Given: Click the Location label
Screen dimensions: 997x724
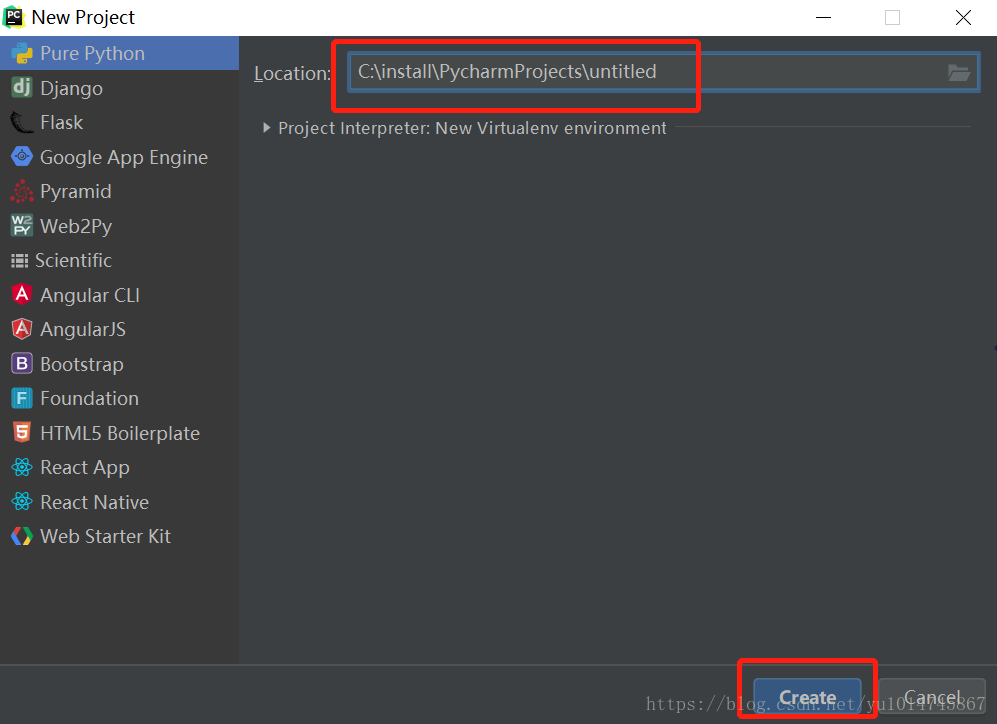Looking at the screenshot, I should tap(292, 73).
